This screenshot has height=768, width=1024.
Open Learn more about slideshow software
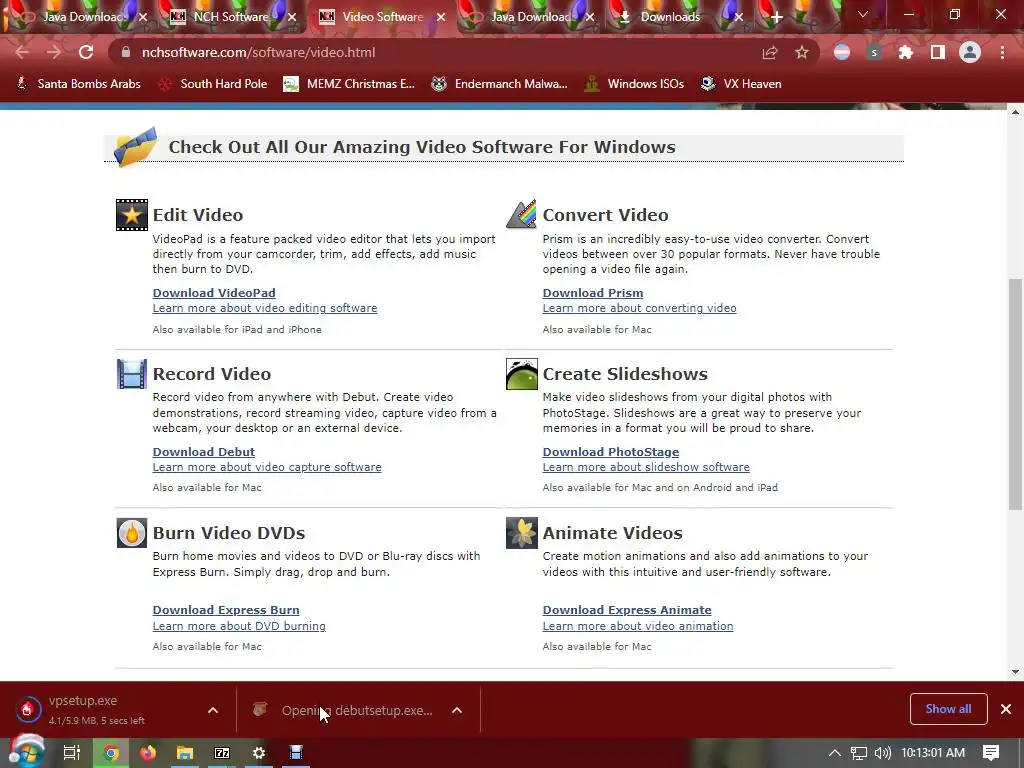point(646,467)
